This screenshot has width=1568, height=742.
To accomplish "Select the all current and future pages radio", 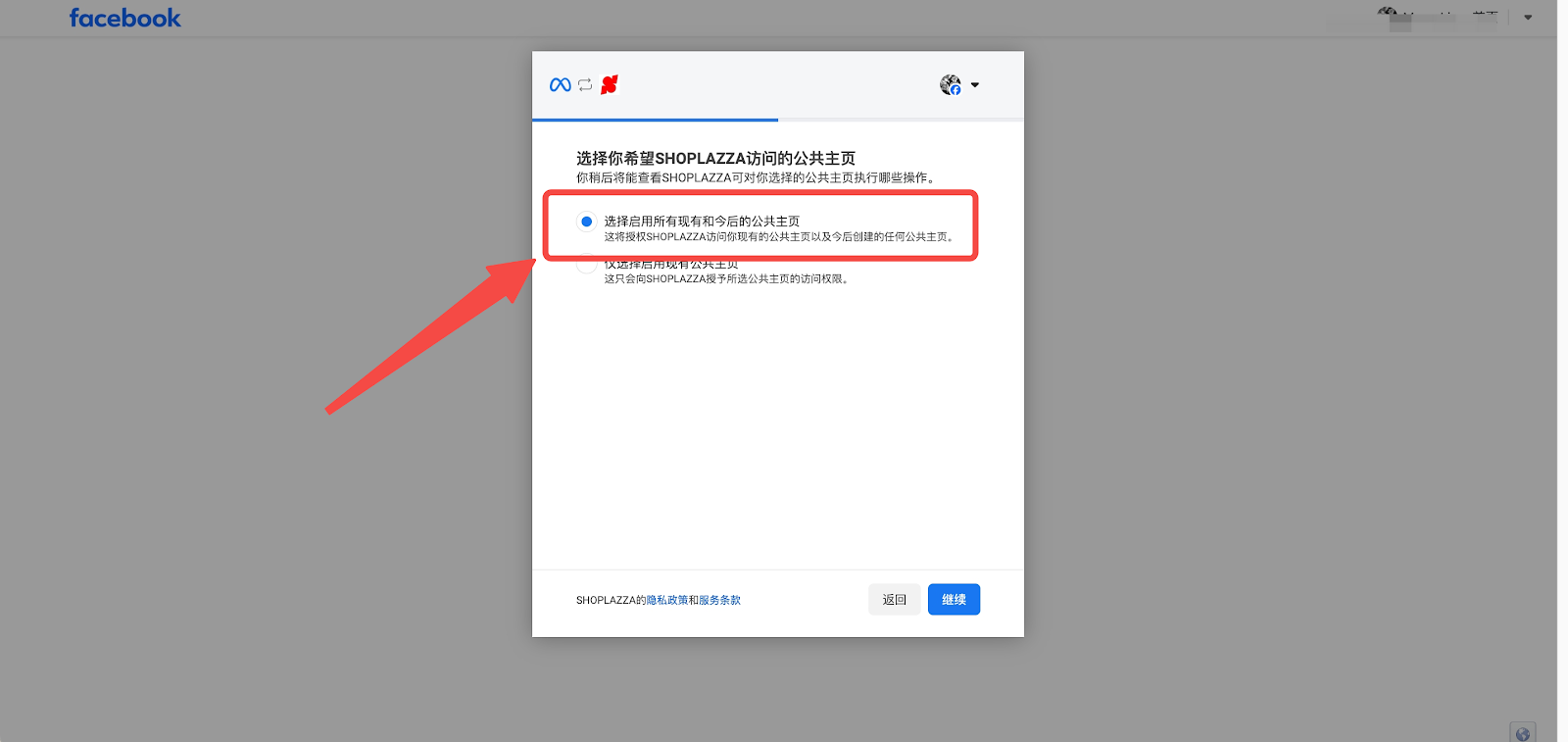I will tap(586, 222).
